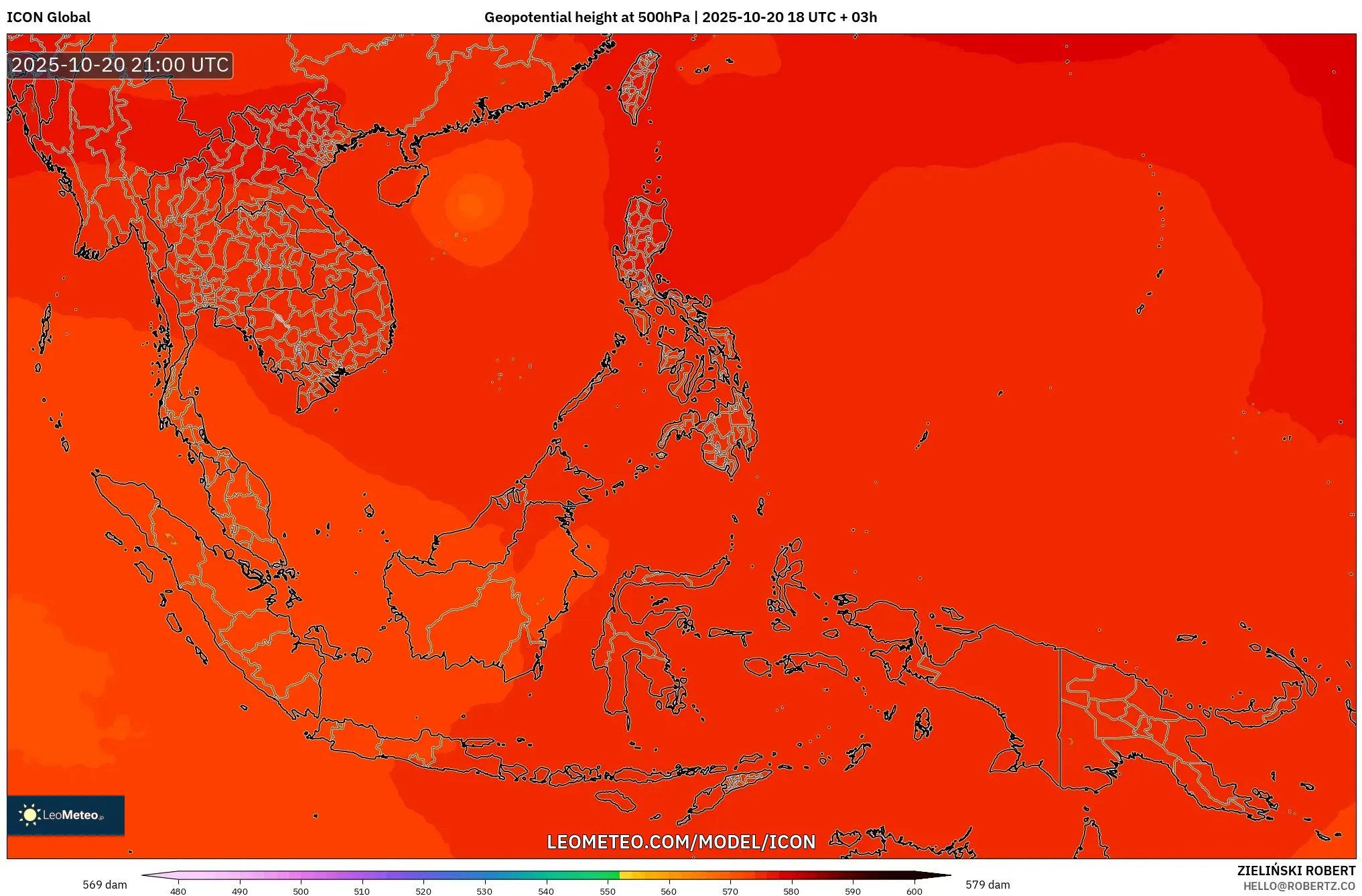The image size is (1362, 896).
Task: Click the orange low center east of Hainan
Action: [x=472, y=203]
